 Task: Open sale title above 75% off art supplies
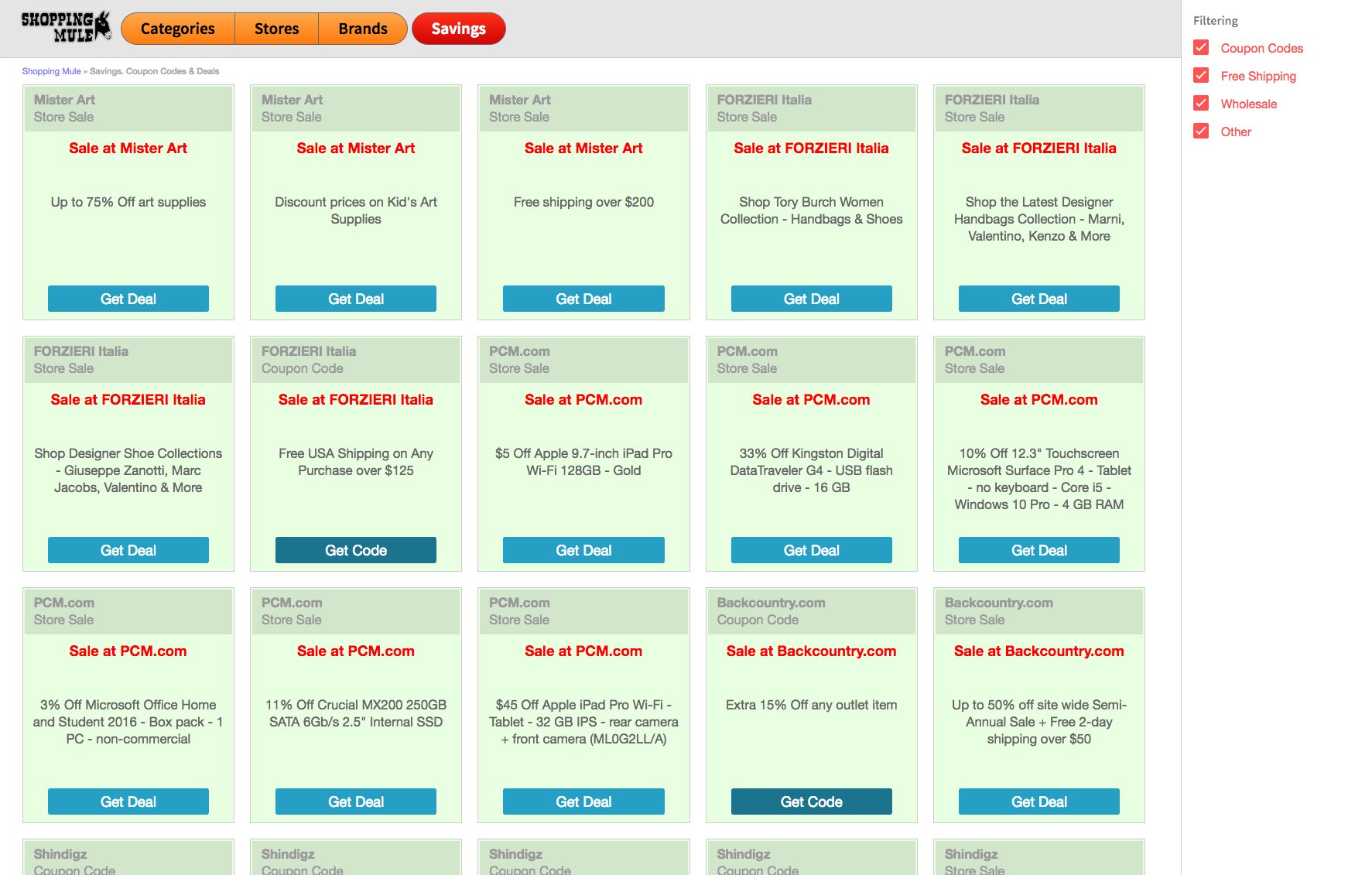pos(128,149)
